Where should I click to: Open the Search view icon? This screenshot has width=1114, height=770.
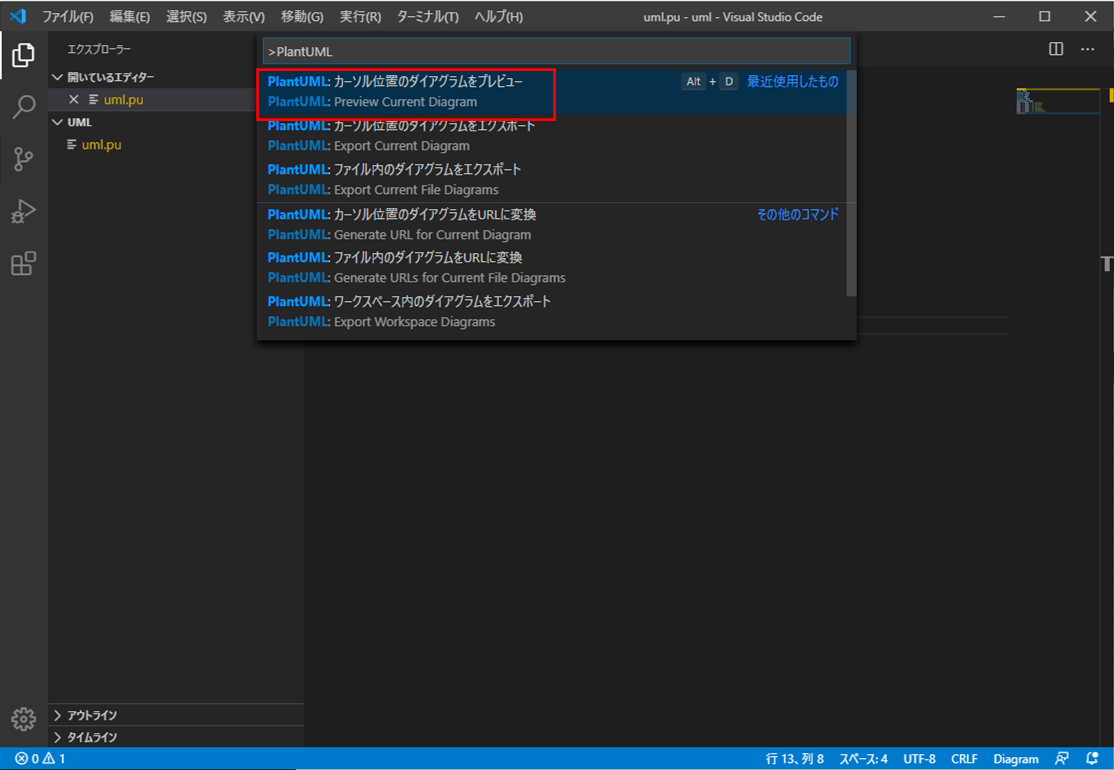pos(23,107)
